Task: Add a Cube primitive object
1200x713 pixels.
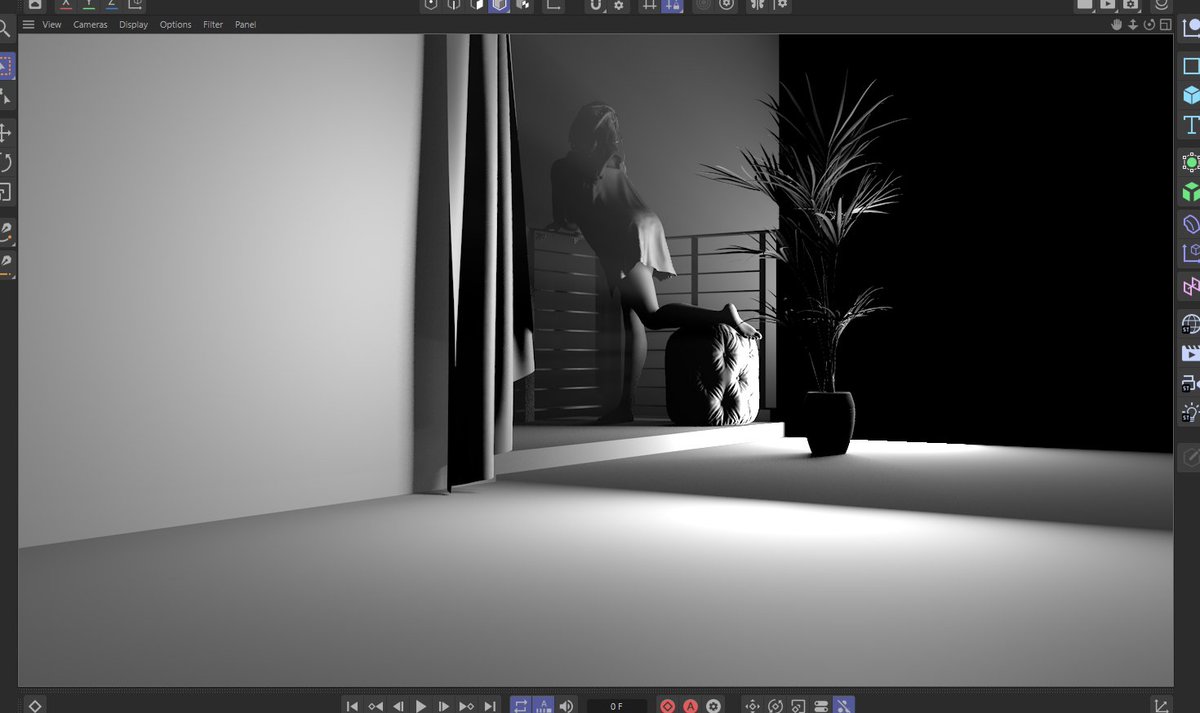Action: 1191,95
